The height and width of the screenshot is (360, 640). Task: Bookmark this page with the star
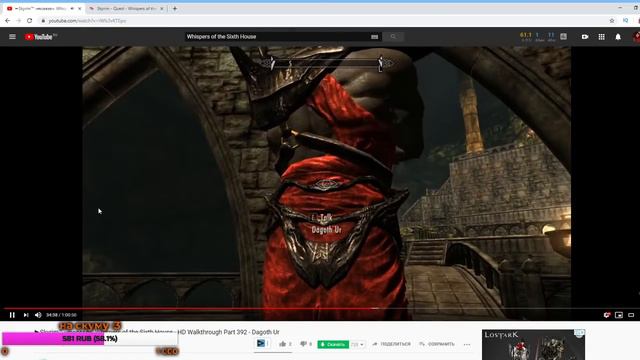click(x=612, y=20)
